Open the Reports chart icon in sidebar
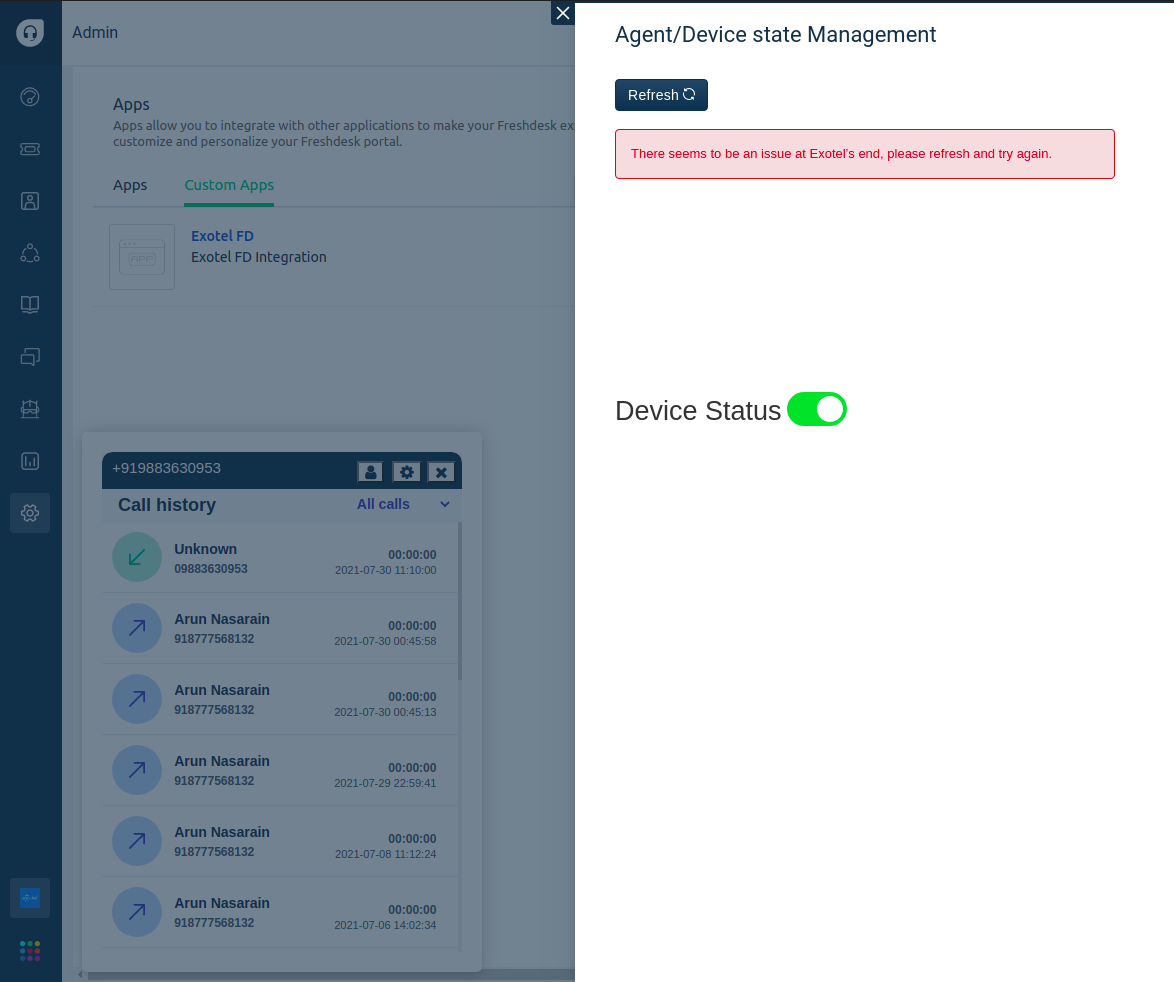Screen dimensions: 1174x982 tap(30, 461)
